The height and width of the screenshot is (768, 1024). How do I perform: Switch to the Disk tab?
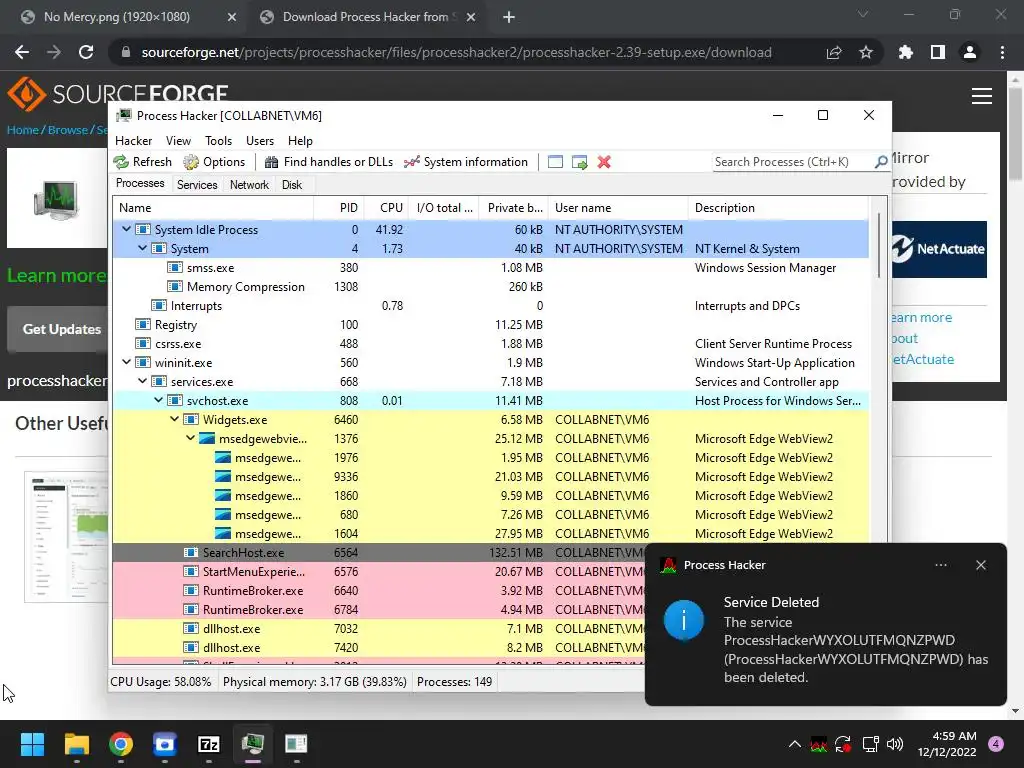[x=292, y=185]
